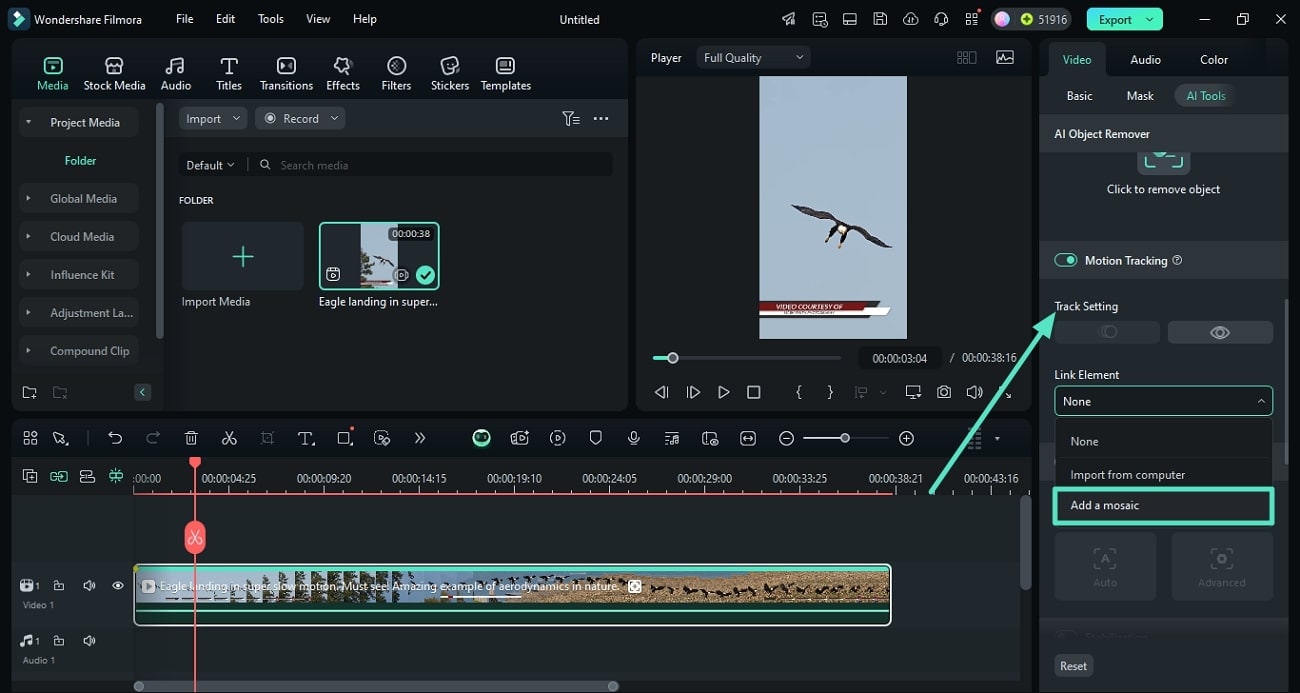Open the Full Quality dropdown
This screenshot has width=1300, height=693.
tap(753, 58)
